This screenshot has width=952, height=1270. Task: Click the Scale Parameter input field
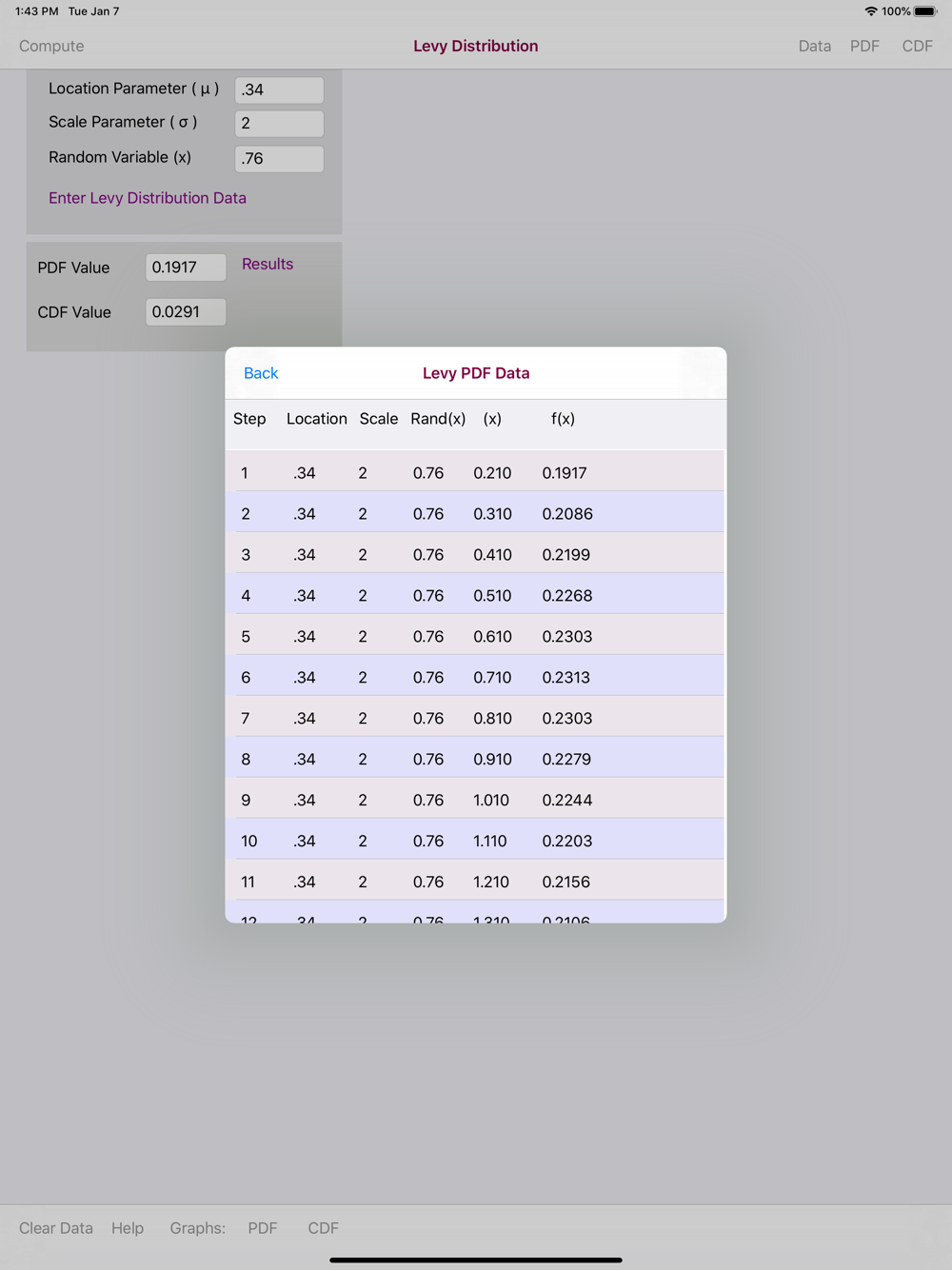coord(279,124)
